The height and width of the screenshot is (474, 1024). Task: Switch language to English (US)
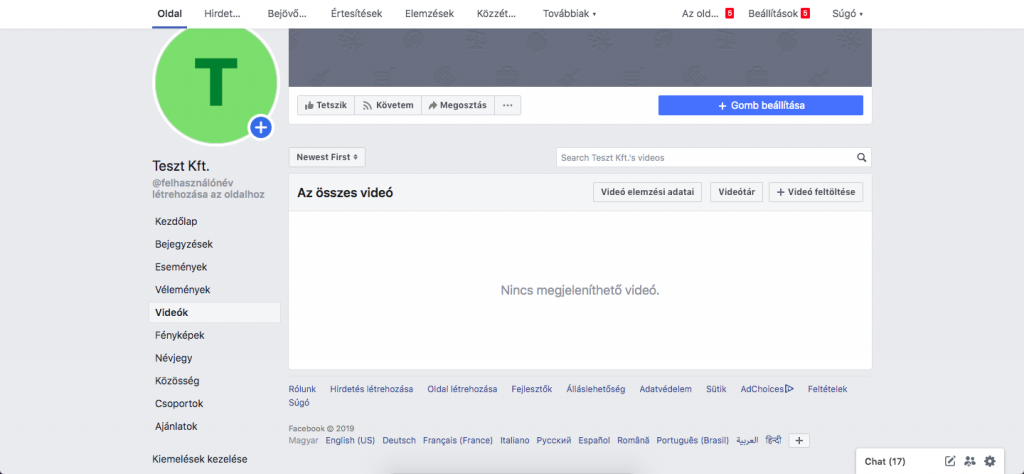pyautogui.click(x=350, y=441)
